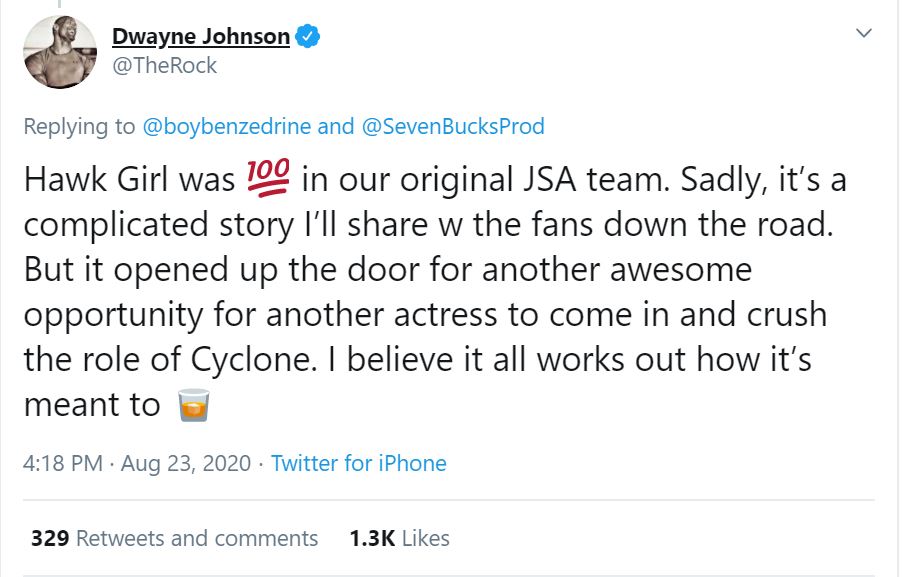Viewport: 904px width, 577px height.
Task: Click the whiskey glass emoji
Action: [192, 404]
